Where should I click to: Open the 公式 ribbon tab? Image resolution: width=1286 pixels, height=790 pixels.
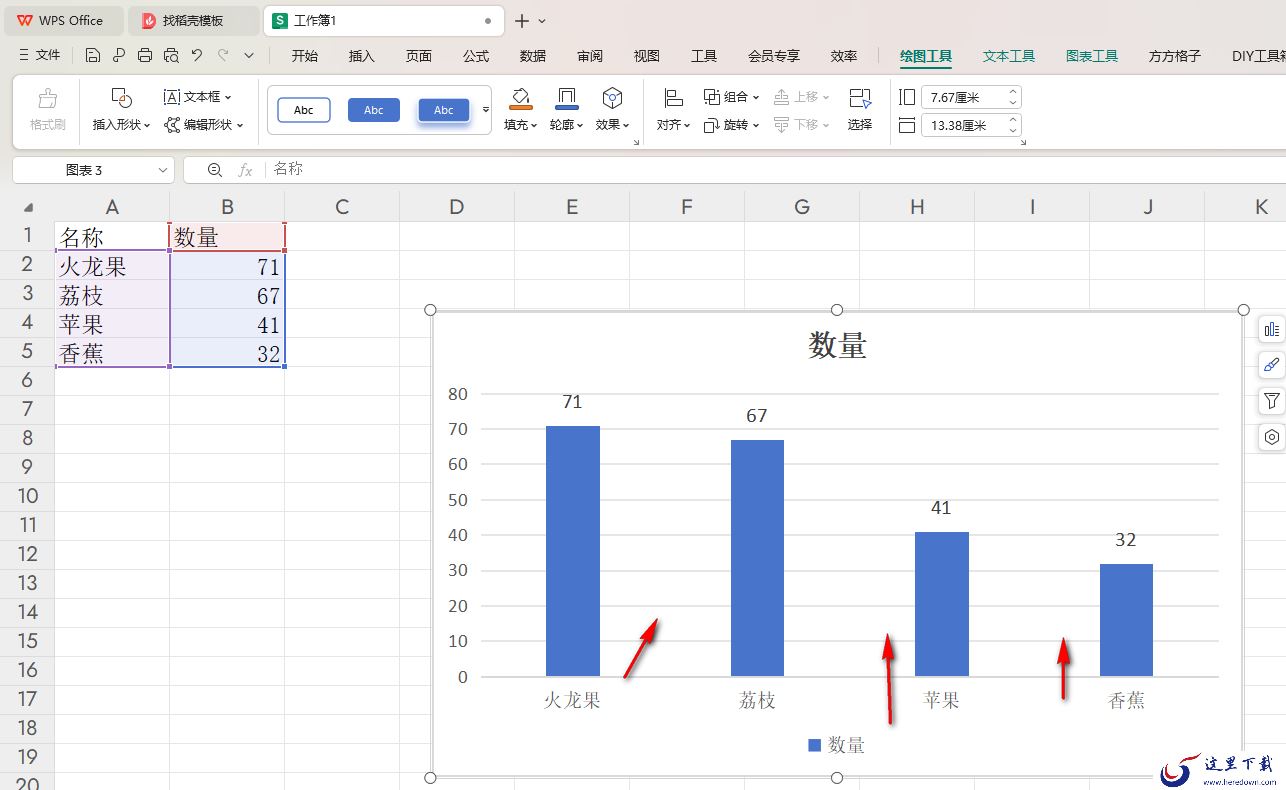476,56
